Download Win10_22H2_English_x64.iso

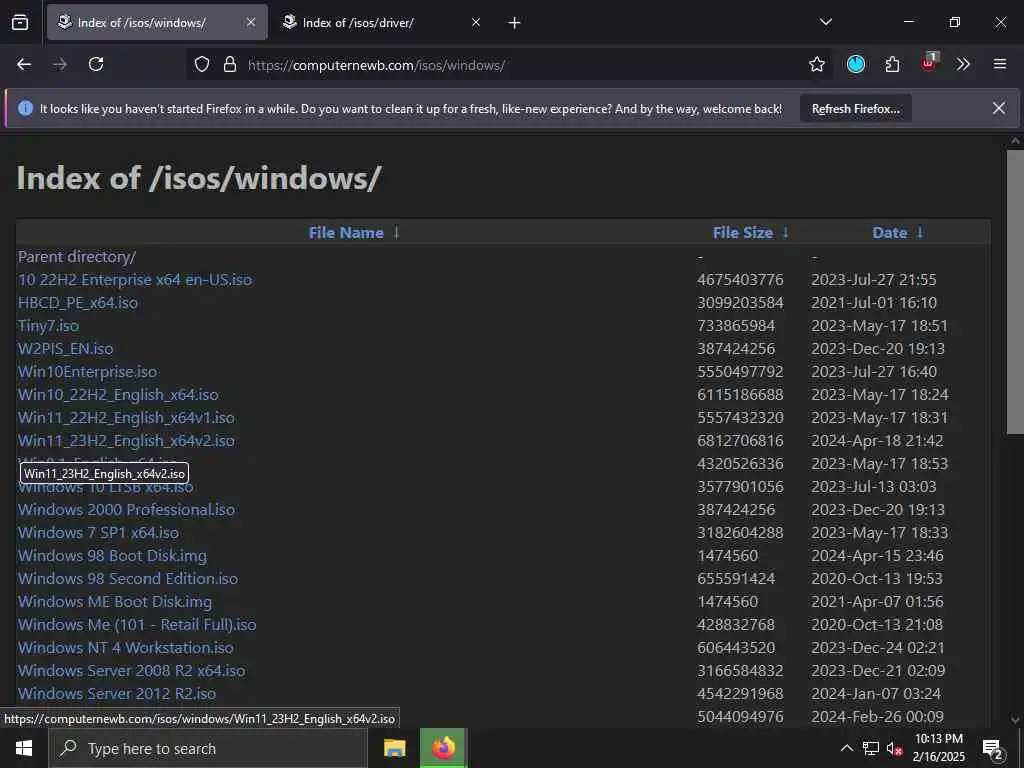[x=118, y=394]
